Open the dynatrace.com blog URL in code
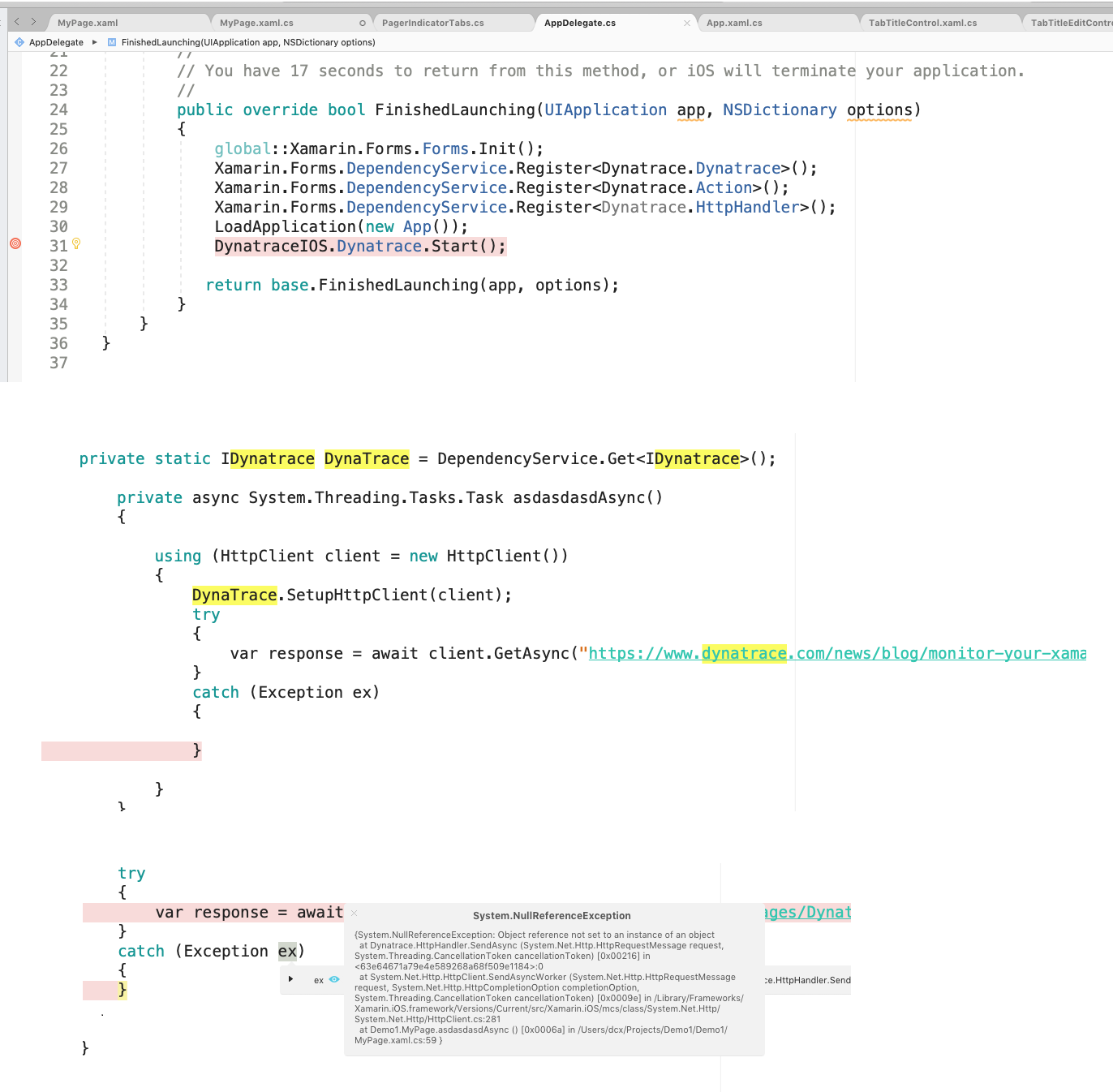The height and width of the screenshot is (1092, 1113). point(837,654)
